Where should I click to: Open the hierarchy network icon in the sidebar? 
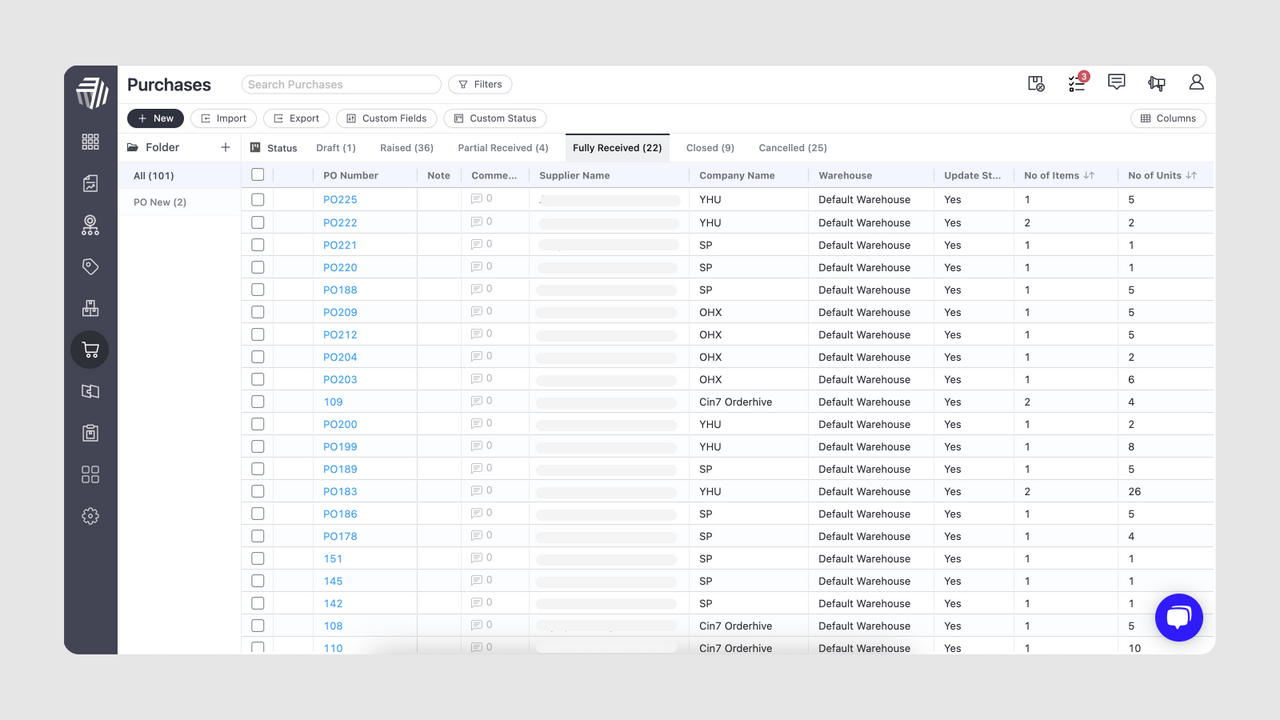click(90, 225)
